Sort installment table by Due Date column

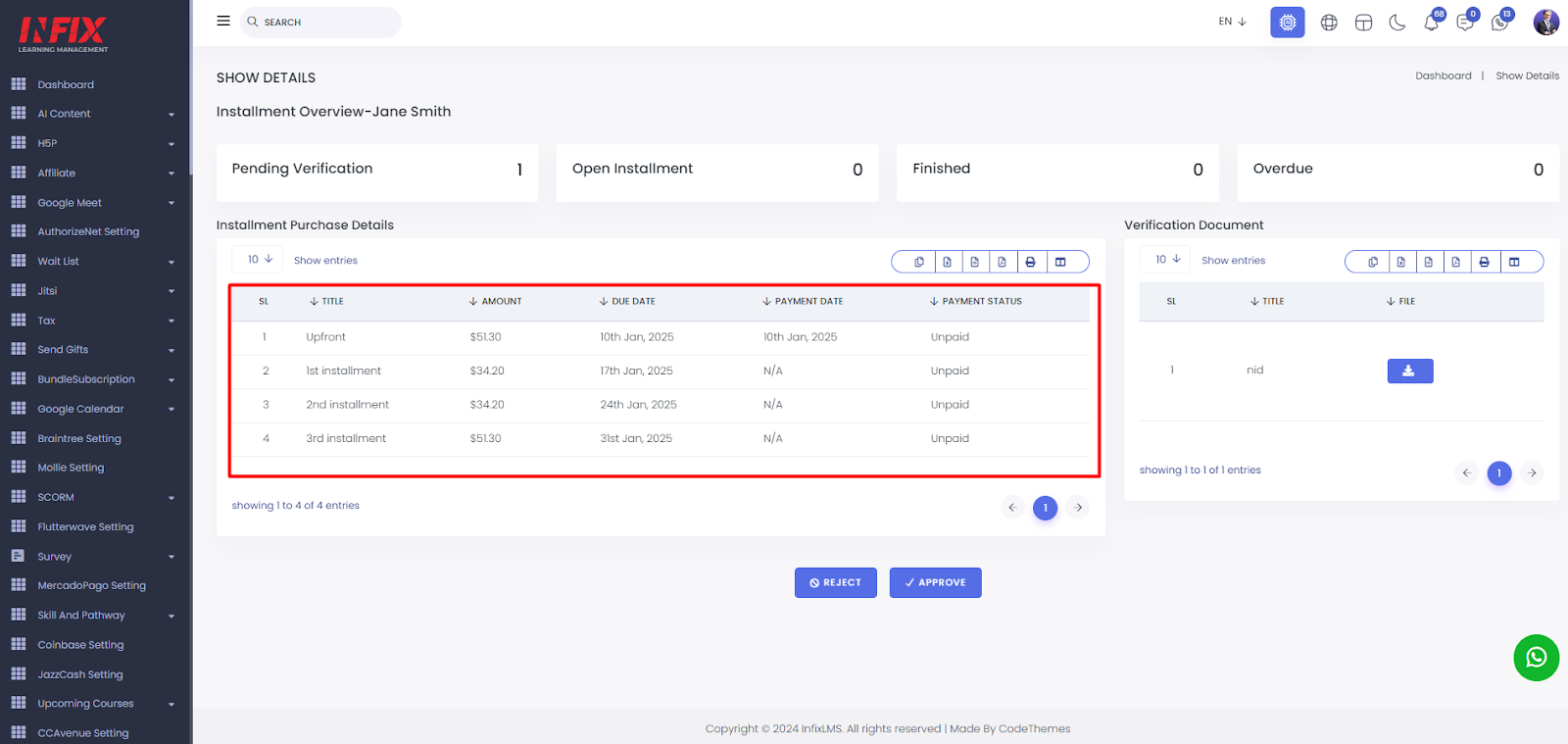pos(627,301)
